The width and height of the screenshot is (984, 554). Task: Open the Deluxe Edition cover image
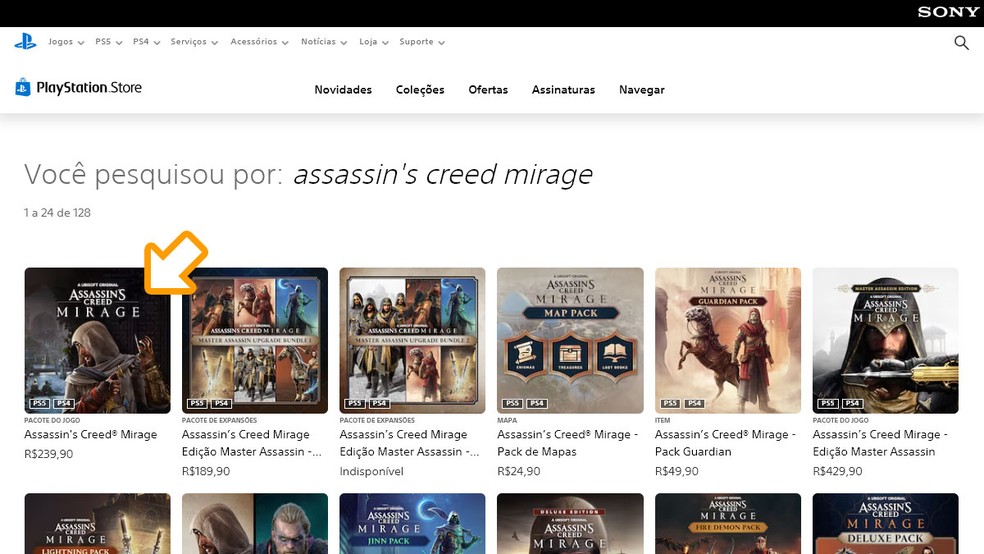[570, 523]
